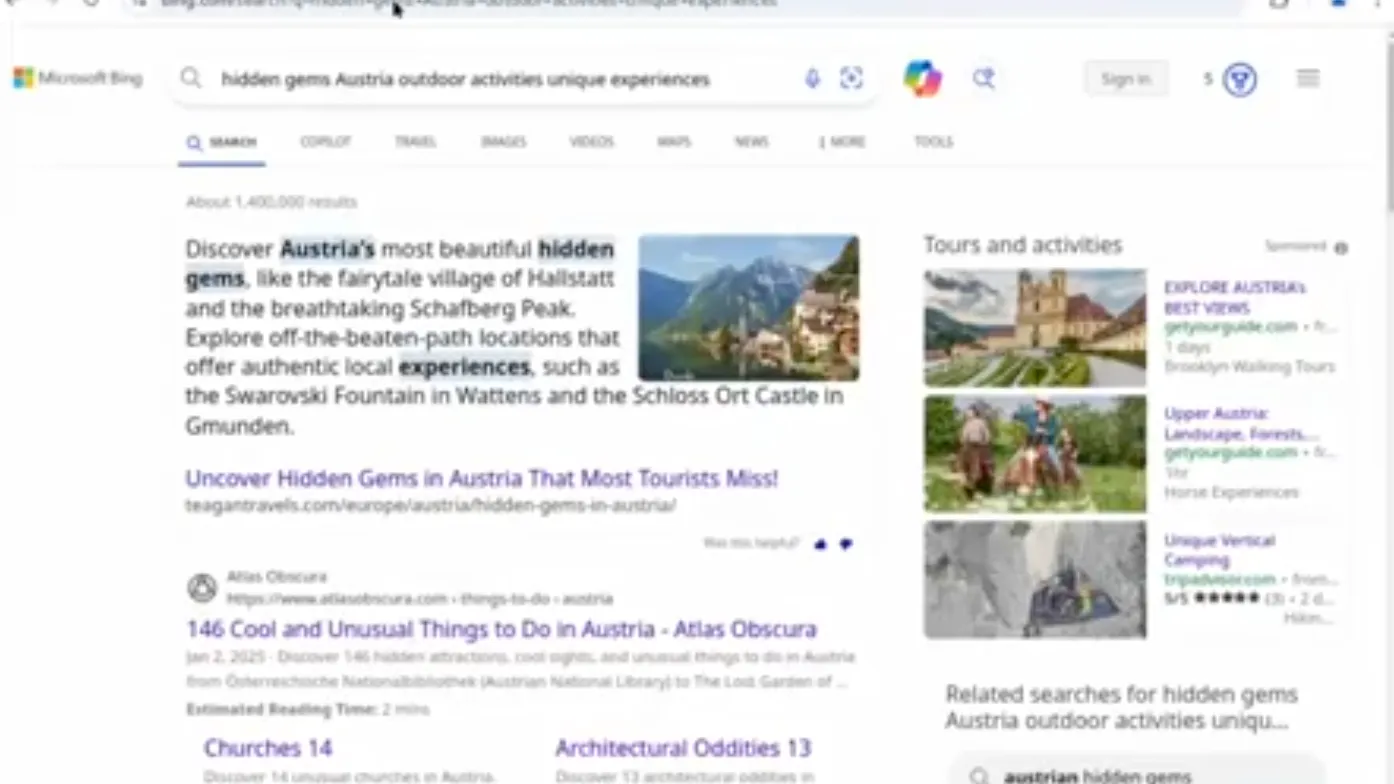Go to the Travel tab
1394x784 pixels.
pos(415,142)
